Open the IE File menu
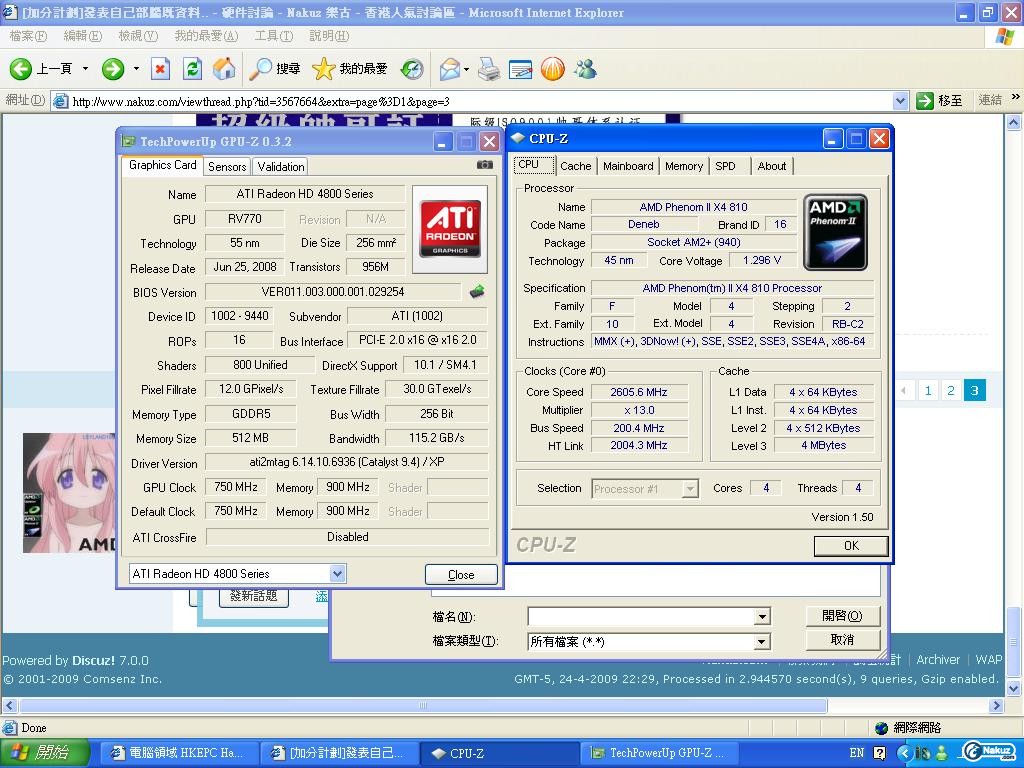 pos(28,36)
